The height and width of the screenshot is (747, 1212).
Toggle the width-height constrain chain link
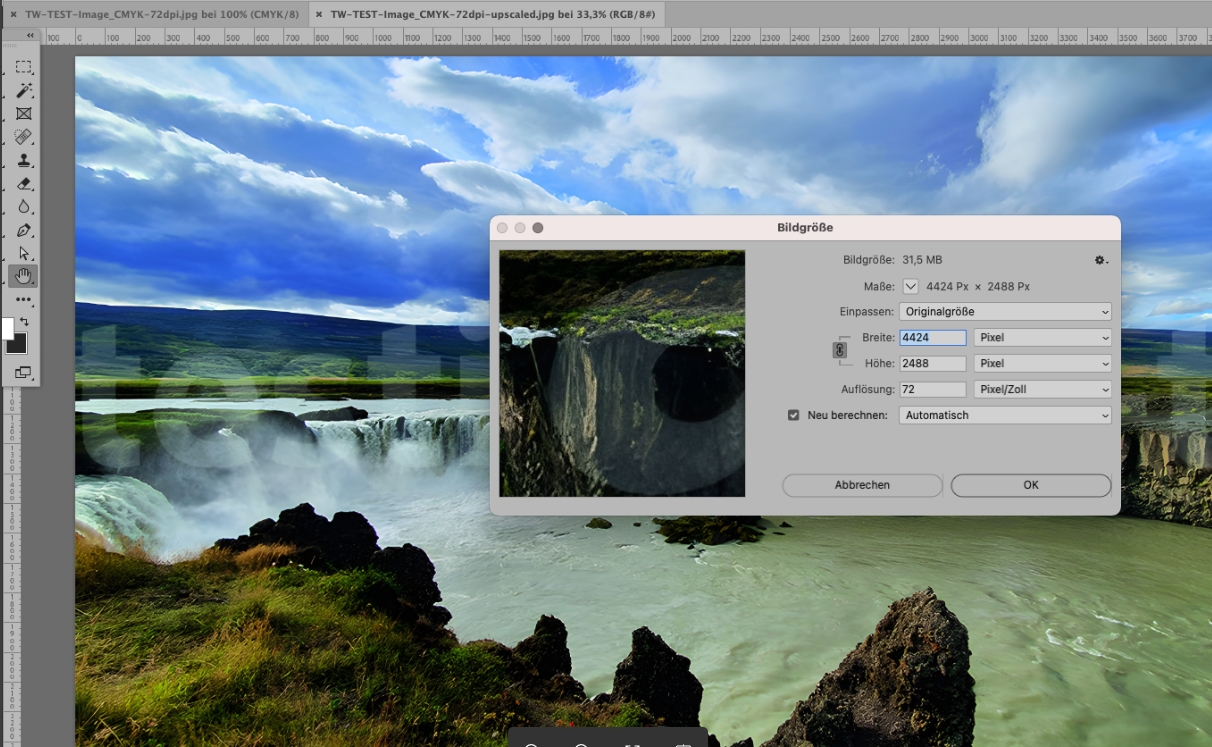tap(840, 351)
